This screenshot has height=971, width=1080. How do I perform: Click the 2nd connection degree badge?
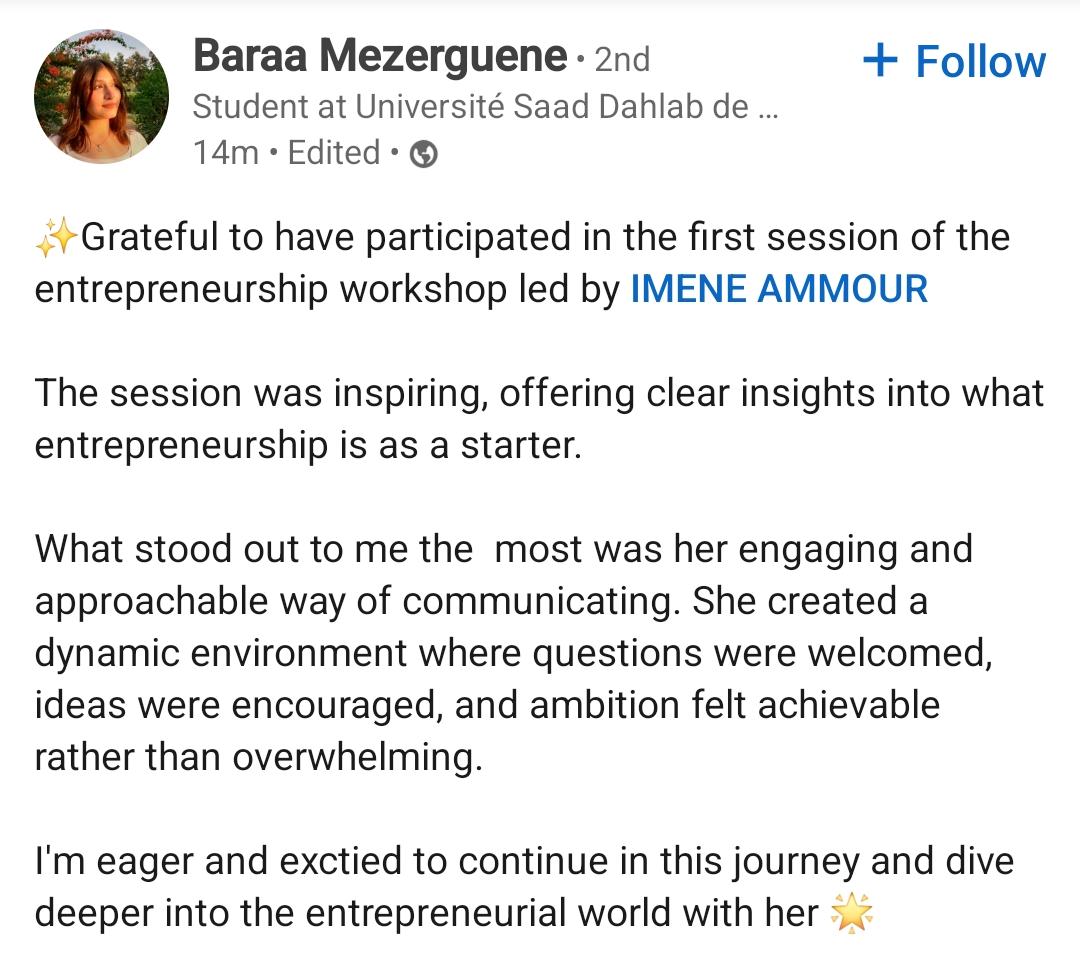[x=622, y=59]
